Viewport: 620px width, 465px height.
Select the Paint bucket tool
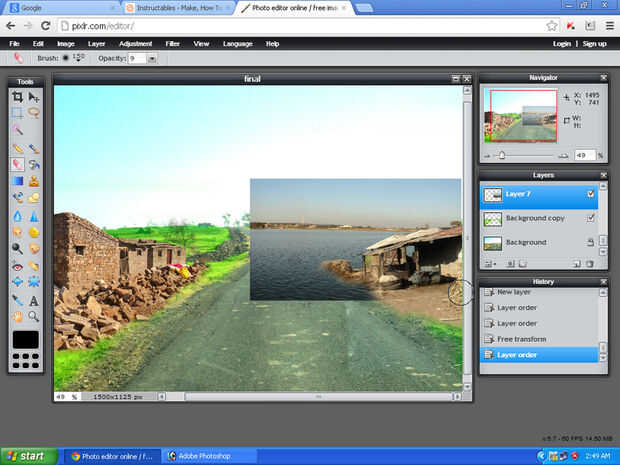34,164
